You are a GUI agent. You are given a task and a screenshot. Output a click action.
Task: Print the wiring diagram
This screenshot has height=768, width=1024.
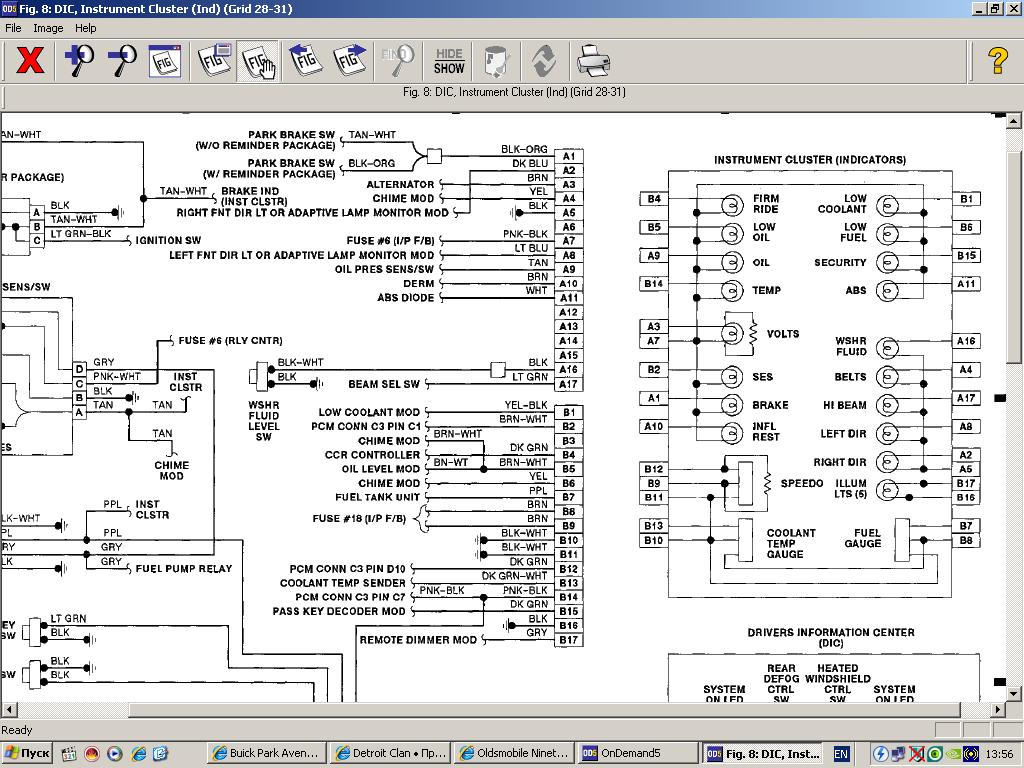(593, 61)
